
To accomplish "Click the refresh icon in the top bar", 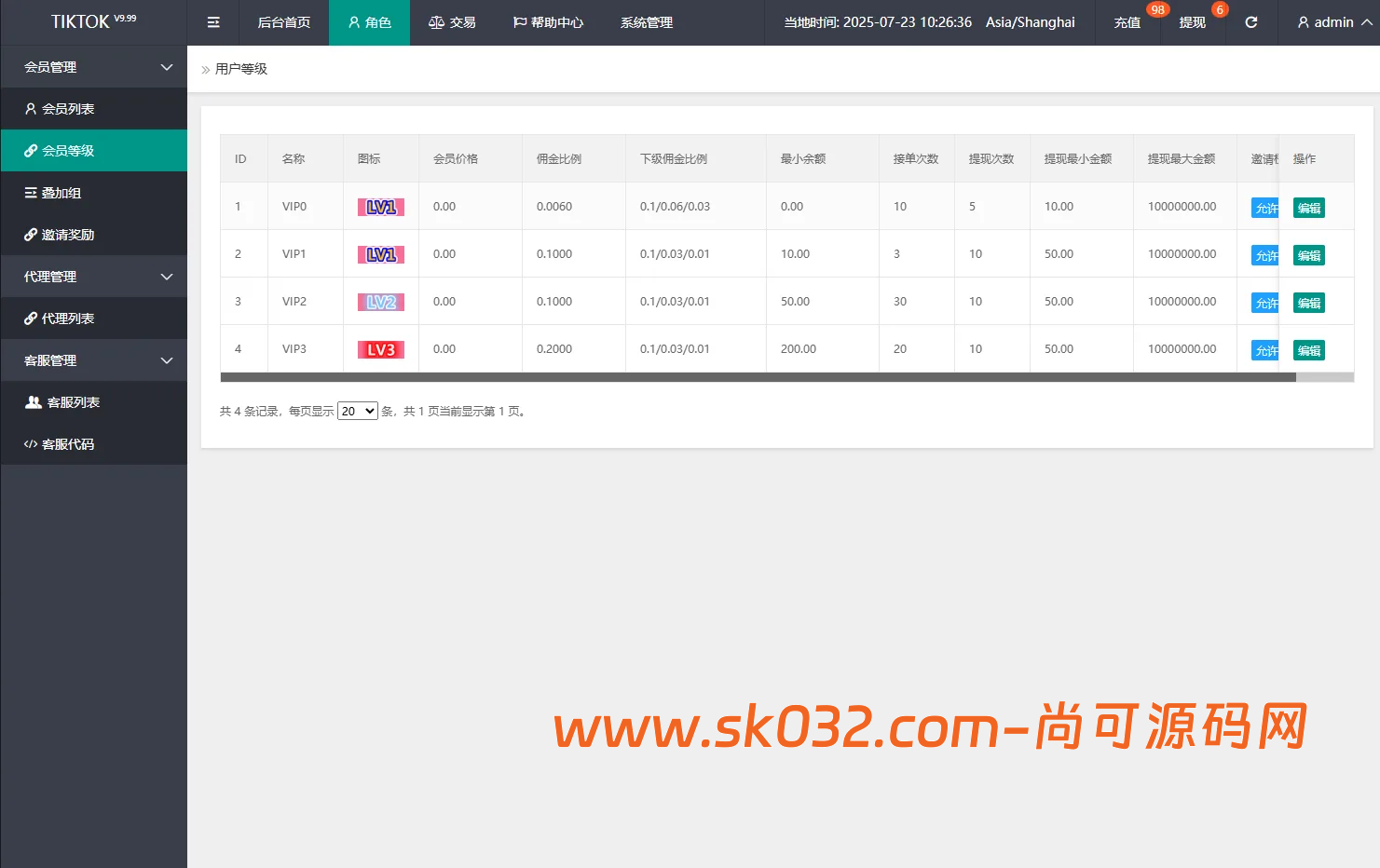I will click(x=1250, y=22).
